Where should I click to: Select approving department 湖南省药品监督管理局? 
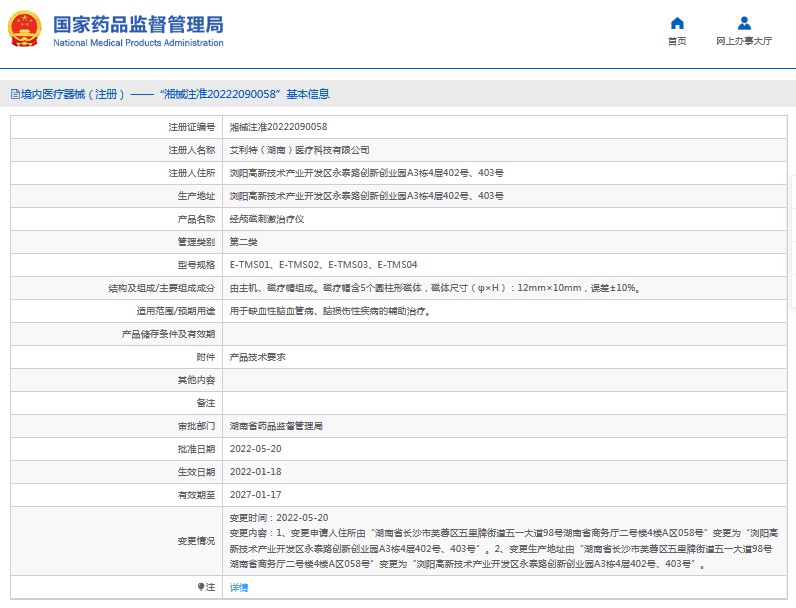coord(276,426)
